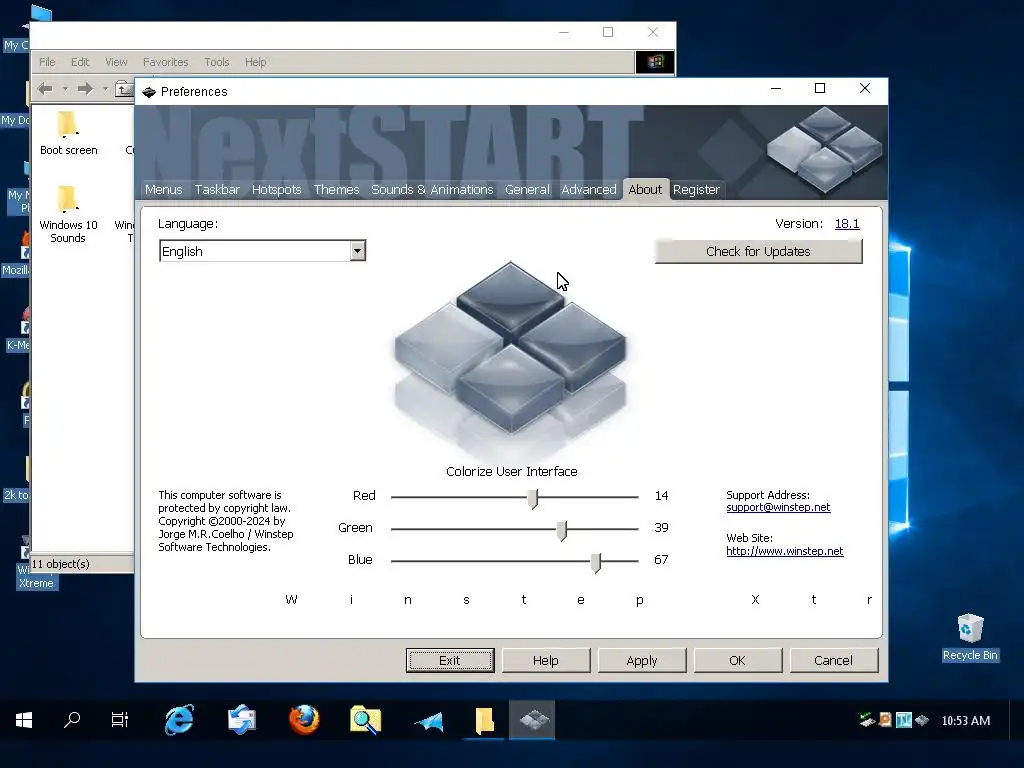The width and height of the screenshot is (1024, 768).
Task: Open the Tools menu in folder window
Action: [x=217, y=62]
